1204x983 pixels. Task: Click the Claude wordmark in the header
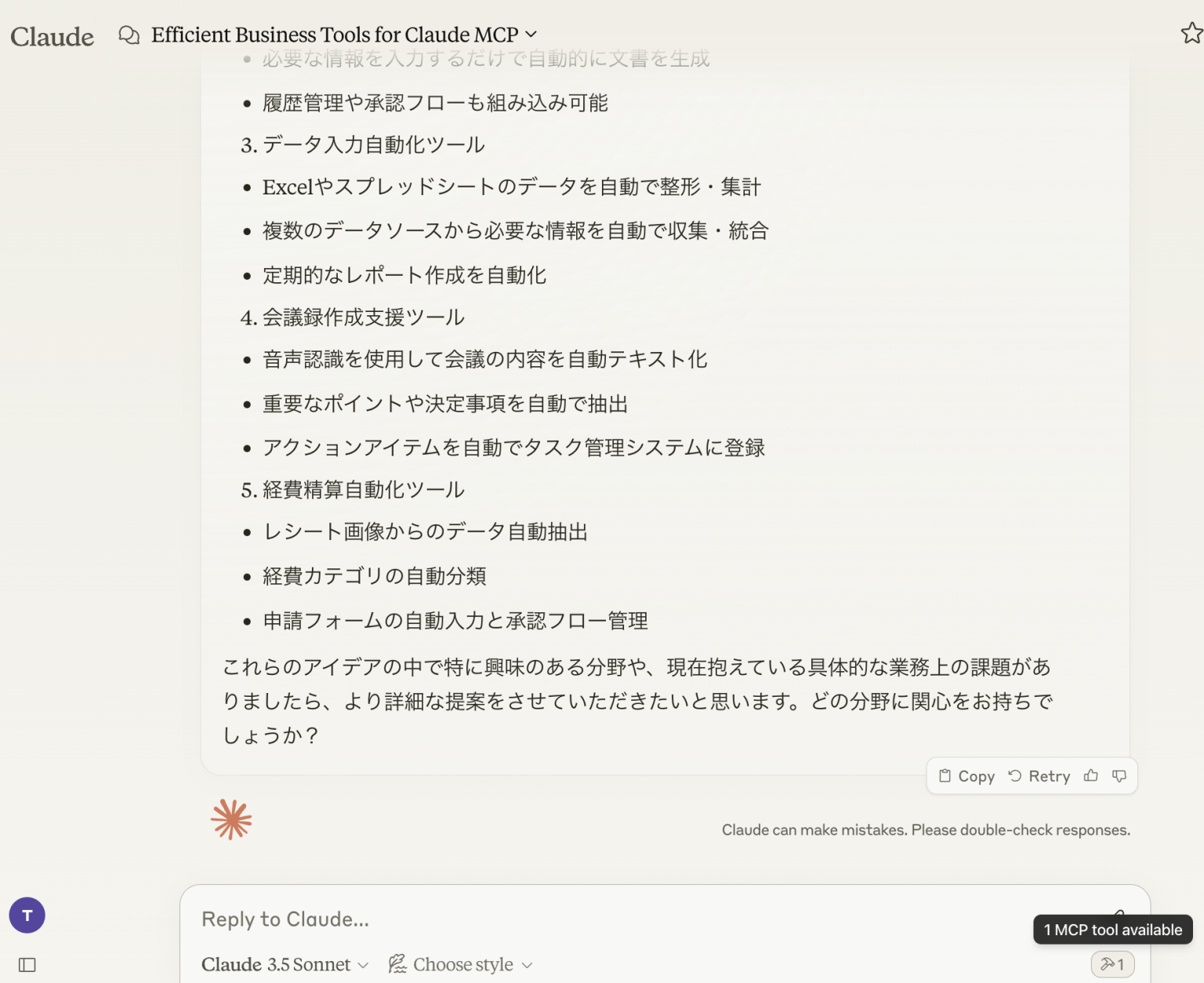pyautogui.click(x=52, y=36)
